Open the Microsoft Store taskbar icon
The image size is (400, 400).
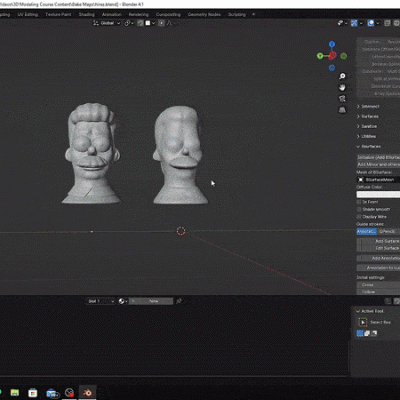click(x=33, y=393)
